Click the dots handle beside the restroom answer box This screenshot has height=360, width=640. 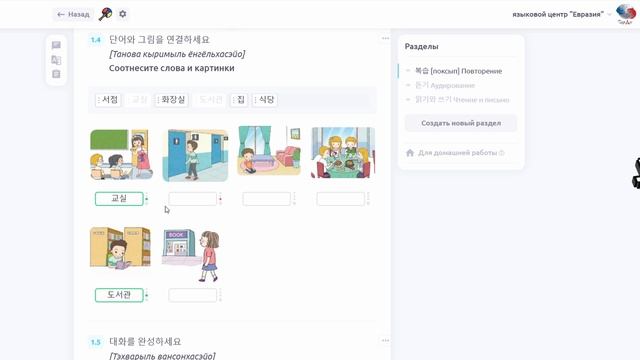(x=220, y=199)
